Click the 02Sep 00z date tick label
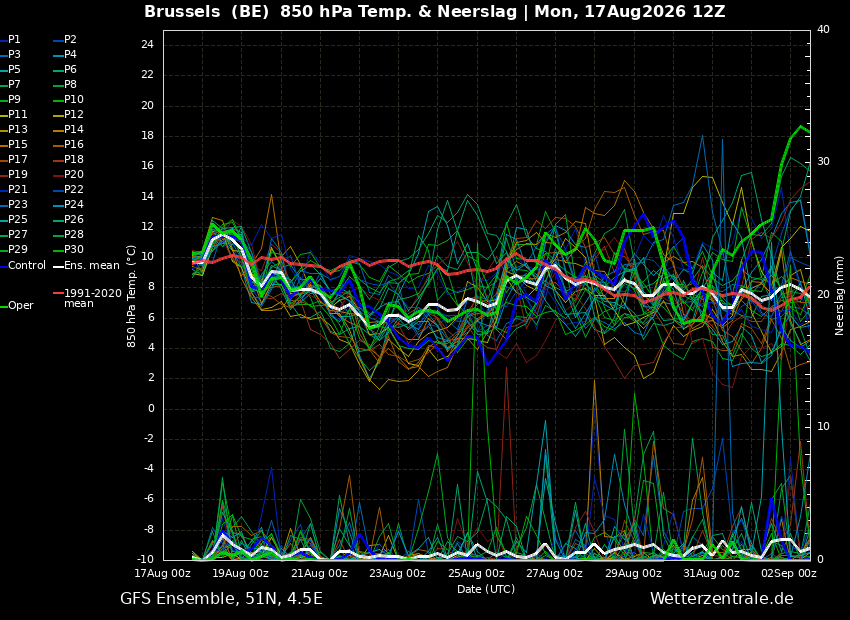 click(789, 573)
